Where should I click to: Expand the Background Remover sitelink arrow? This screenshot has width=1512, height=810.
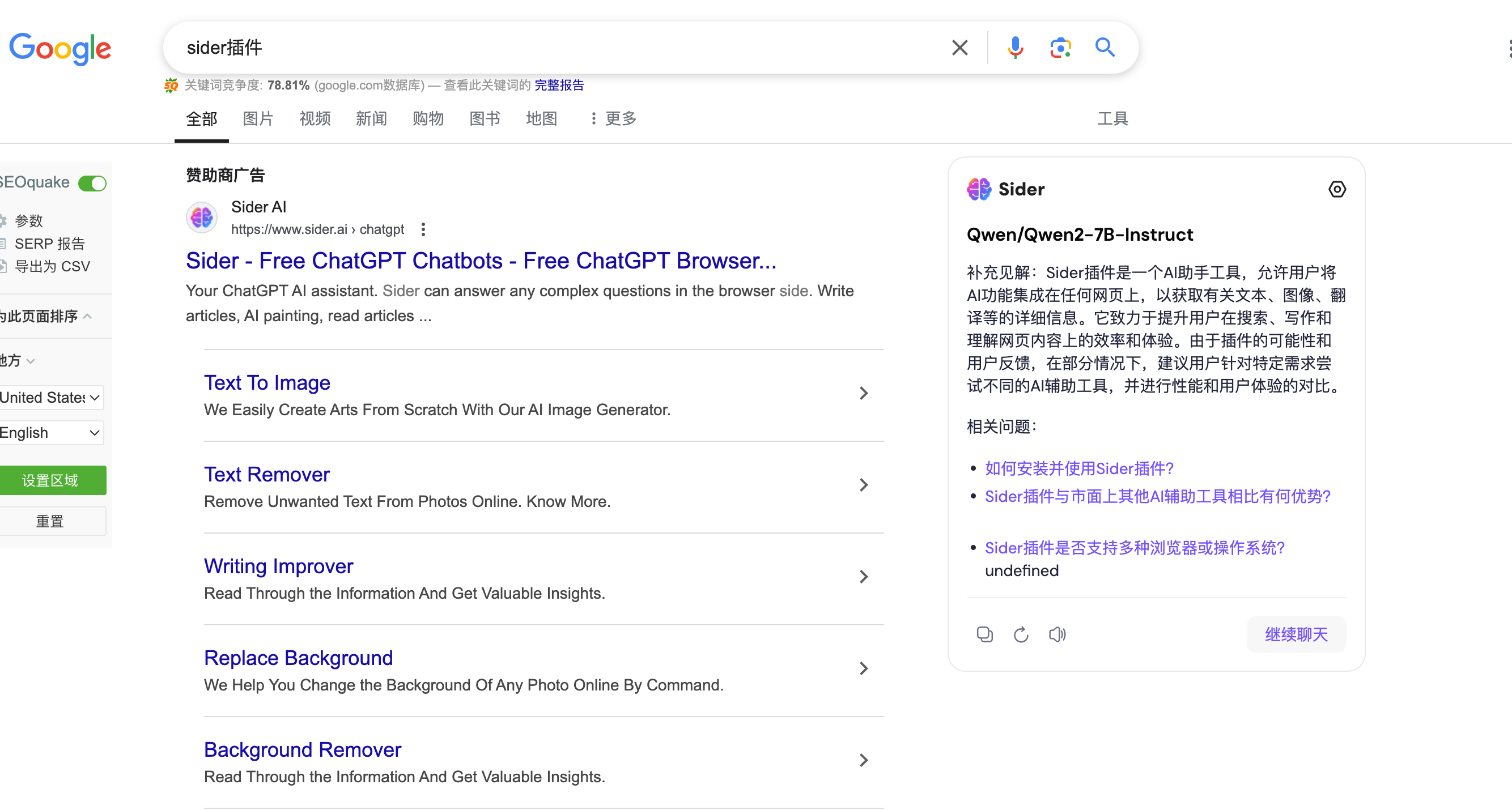point(864,760)
